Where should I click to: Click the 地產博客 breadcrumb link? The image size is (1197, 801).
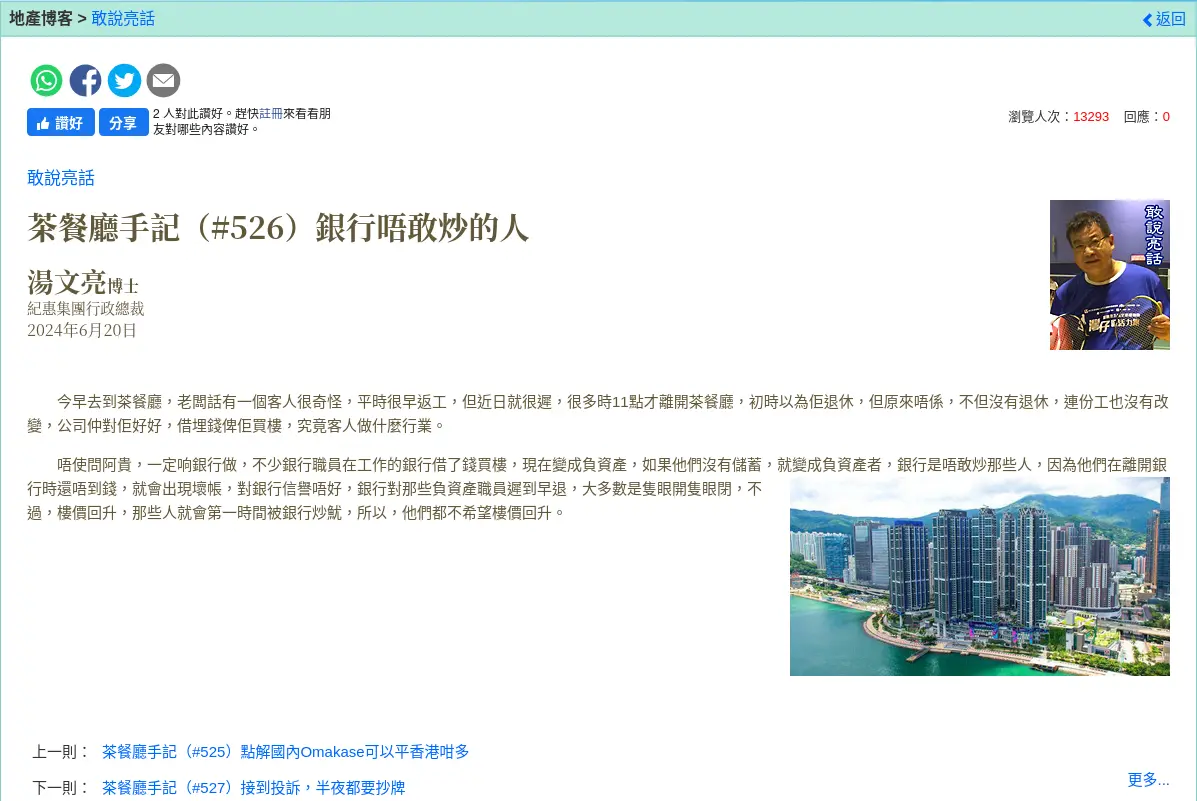coord(39,18)
